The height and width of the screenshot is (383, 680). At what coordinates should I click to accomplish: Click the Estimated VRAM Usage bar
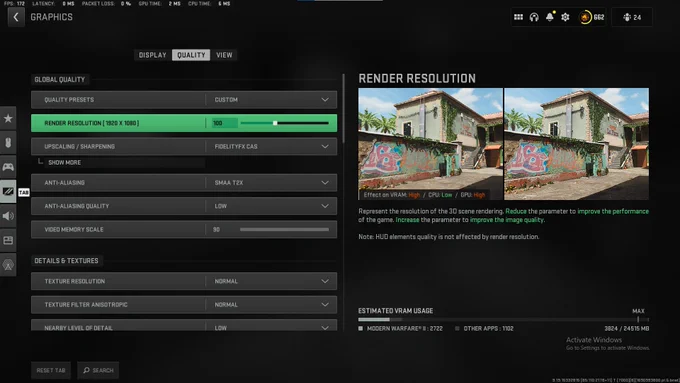coord(503,320)
